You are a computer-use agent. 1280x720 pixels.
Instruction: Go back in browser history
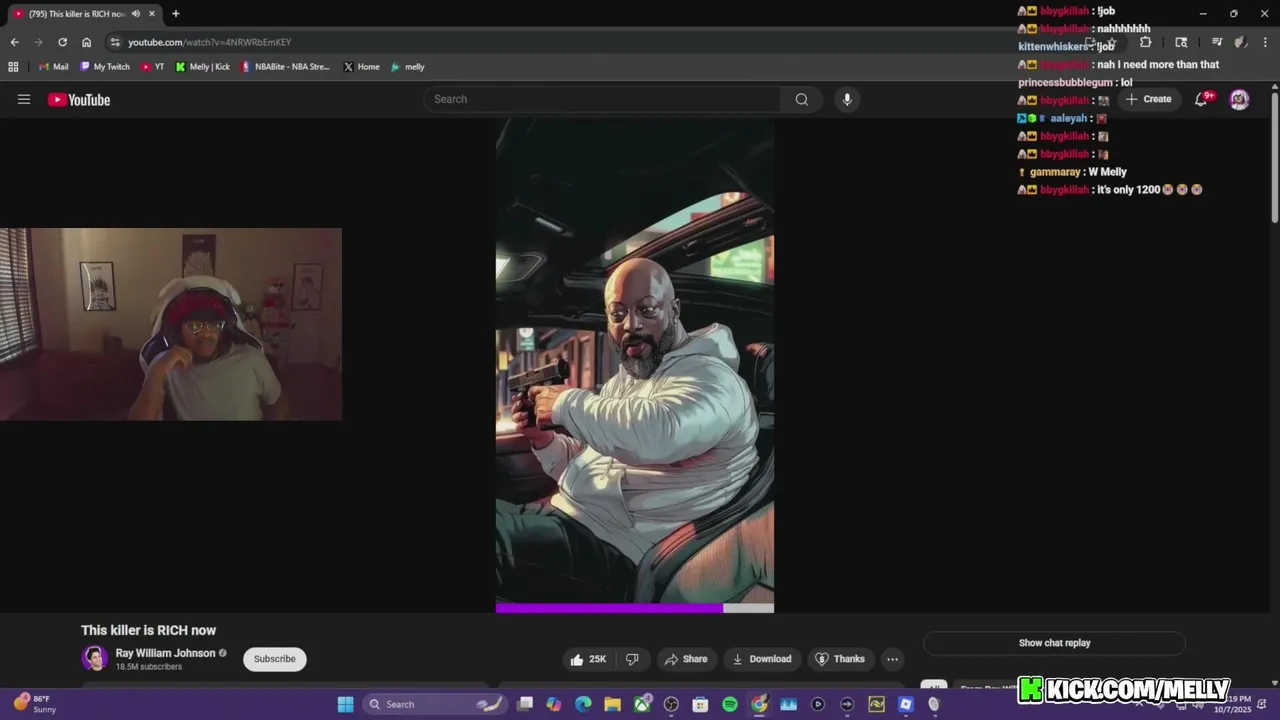tap(14, 42)
